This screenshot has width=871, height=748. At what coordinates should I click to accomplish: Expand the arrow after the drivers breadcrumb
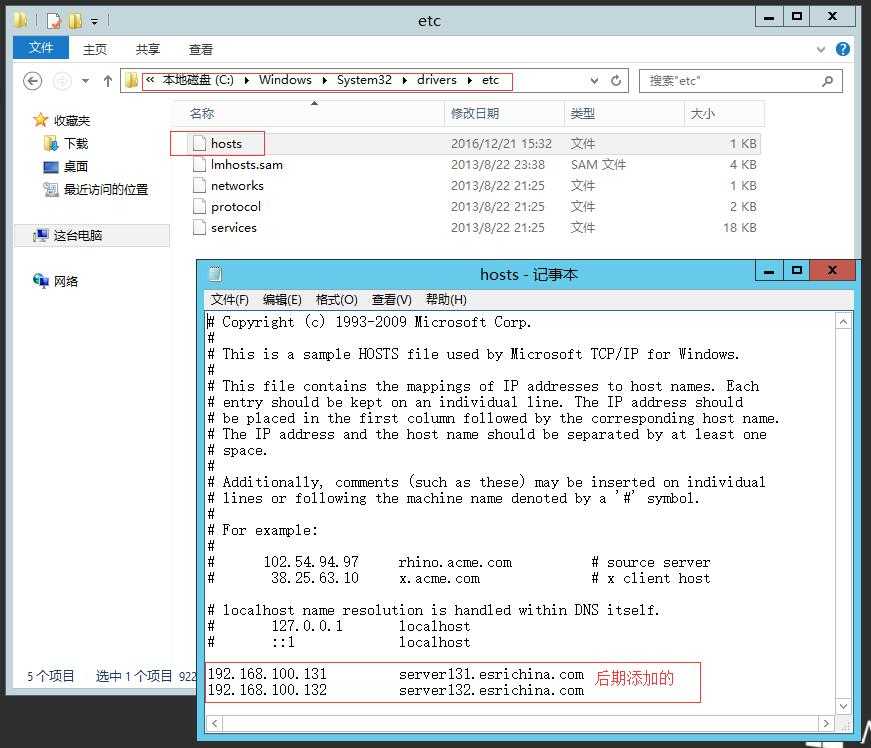[x=470, y=81]
